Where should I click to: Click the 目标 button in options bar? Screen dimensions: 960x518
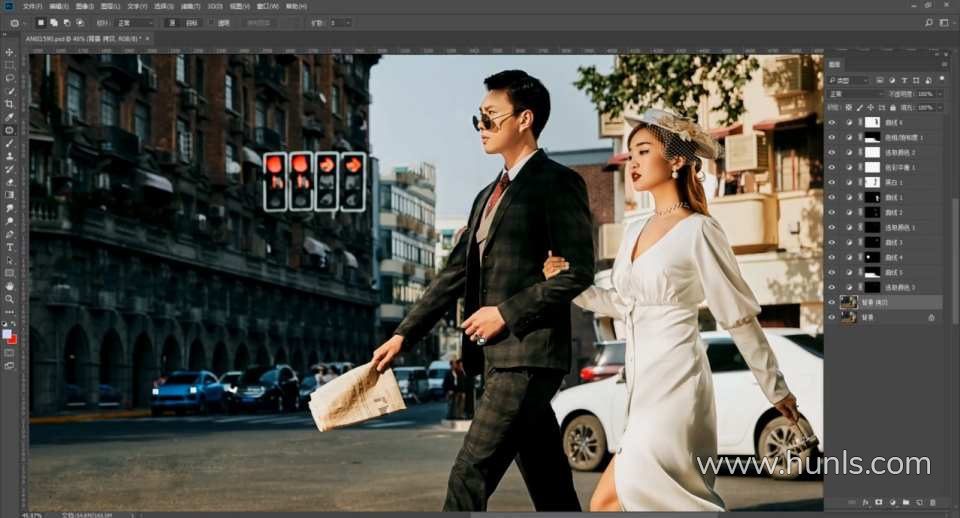(192, 22)
